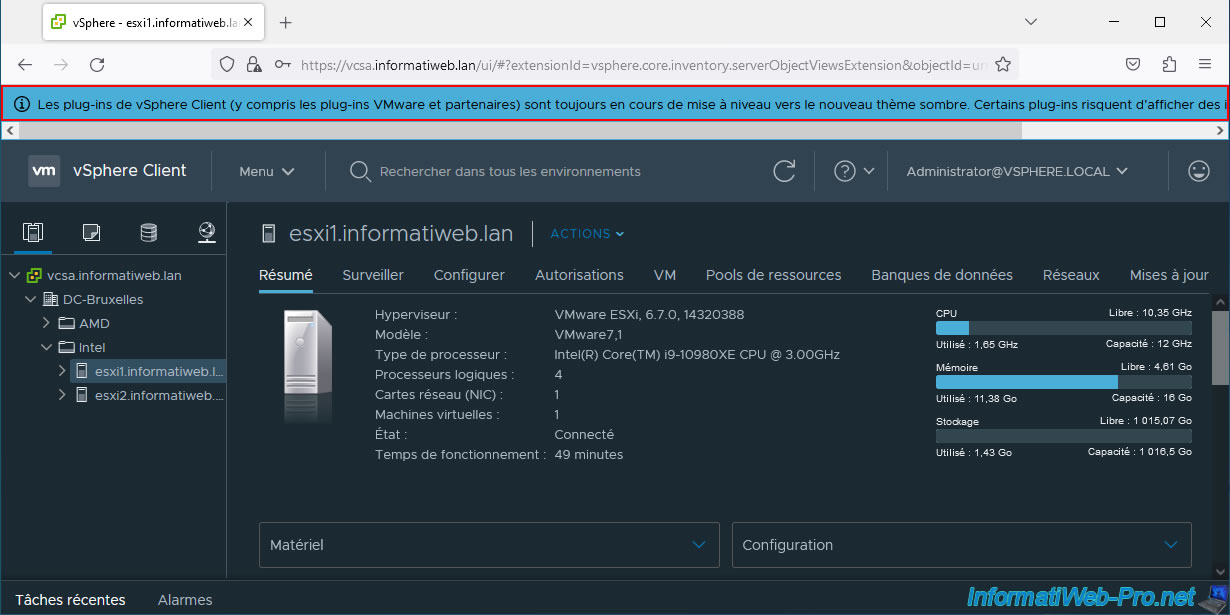Screen dimensions: 1230x615
Task: Open the Storage inventory view icon
Action: click(149, 233)
